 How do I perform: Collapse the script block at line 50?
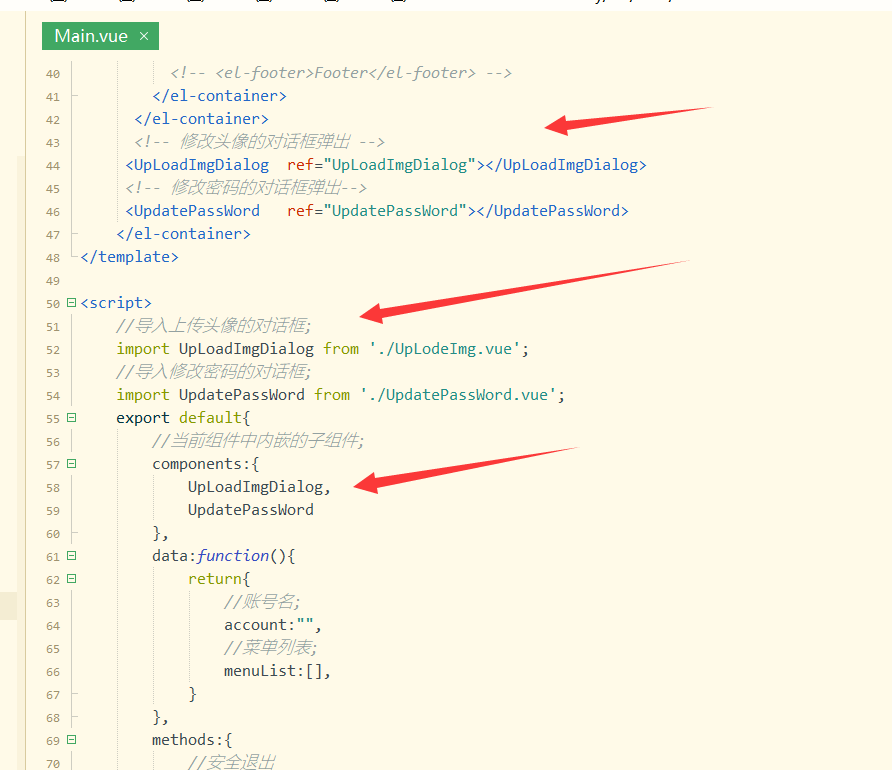pyautogui.click(x=71, y=303)
